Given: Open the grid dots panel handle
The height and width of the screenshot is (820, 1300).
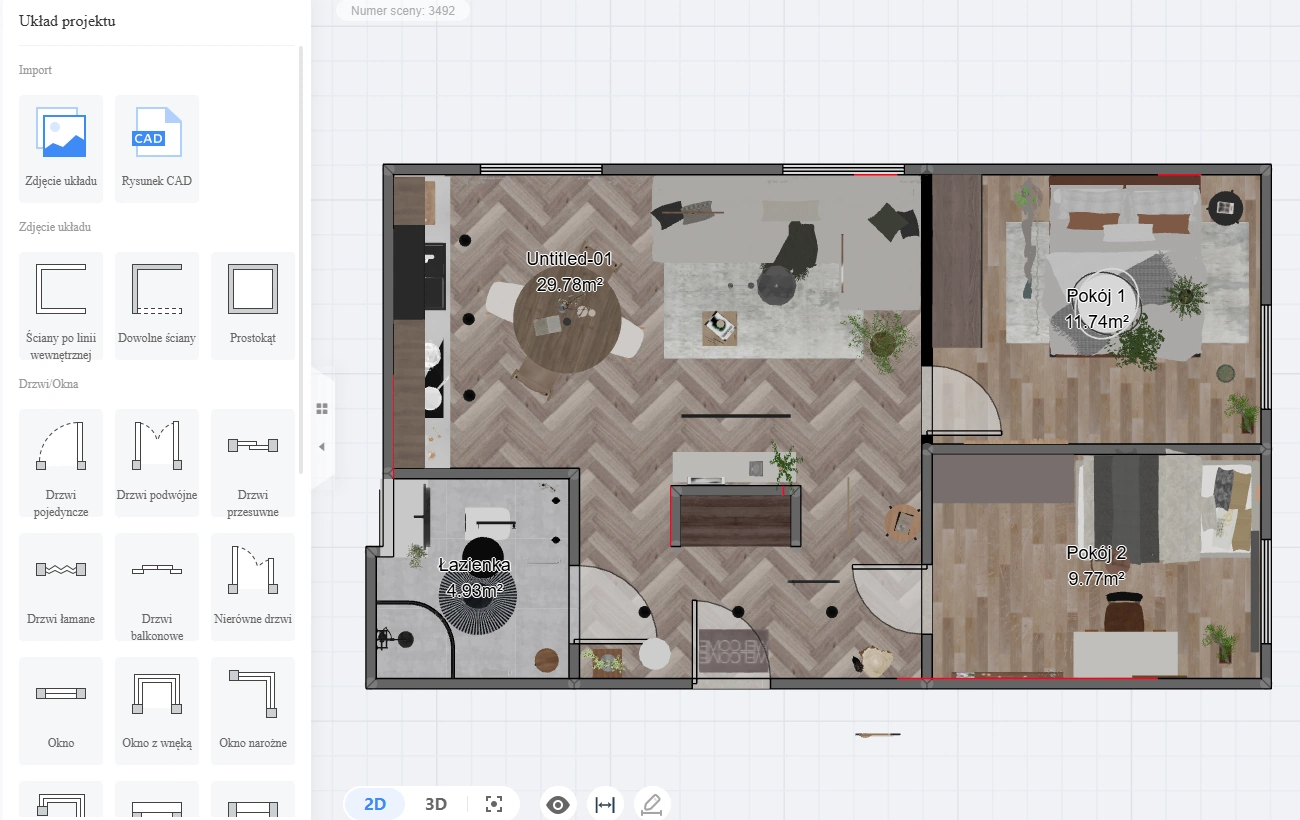Looking at the screenshot, I should point(322,408).
